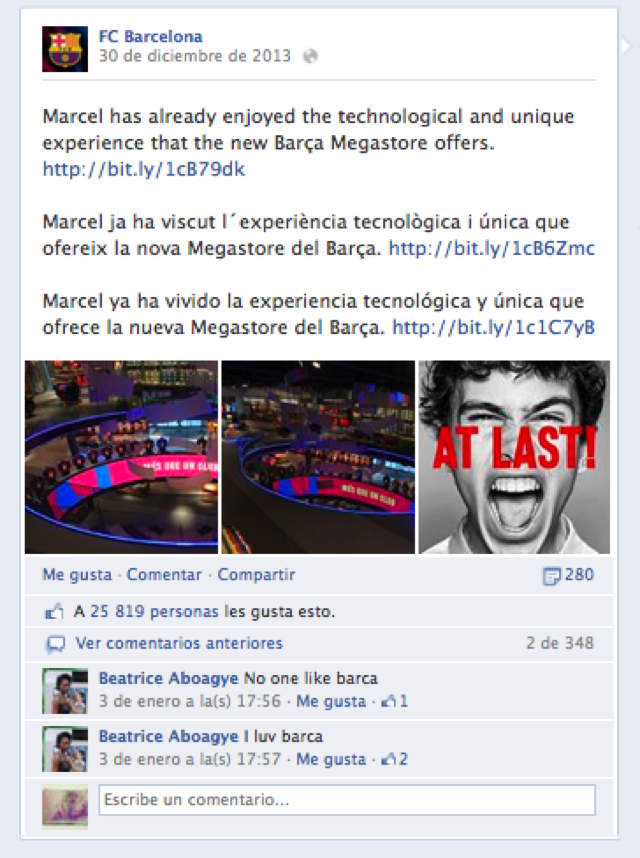
Task: Share the post via Compartir
Action: (256, 575)
